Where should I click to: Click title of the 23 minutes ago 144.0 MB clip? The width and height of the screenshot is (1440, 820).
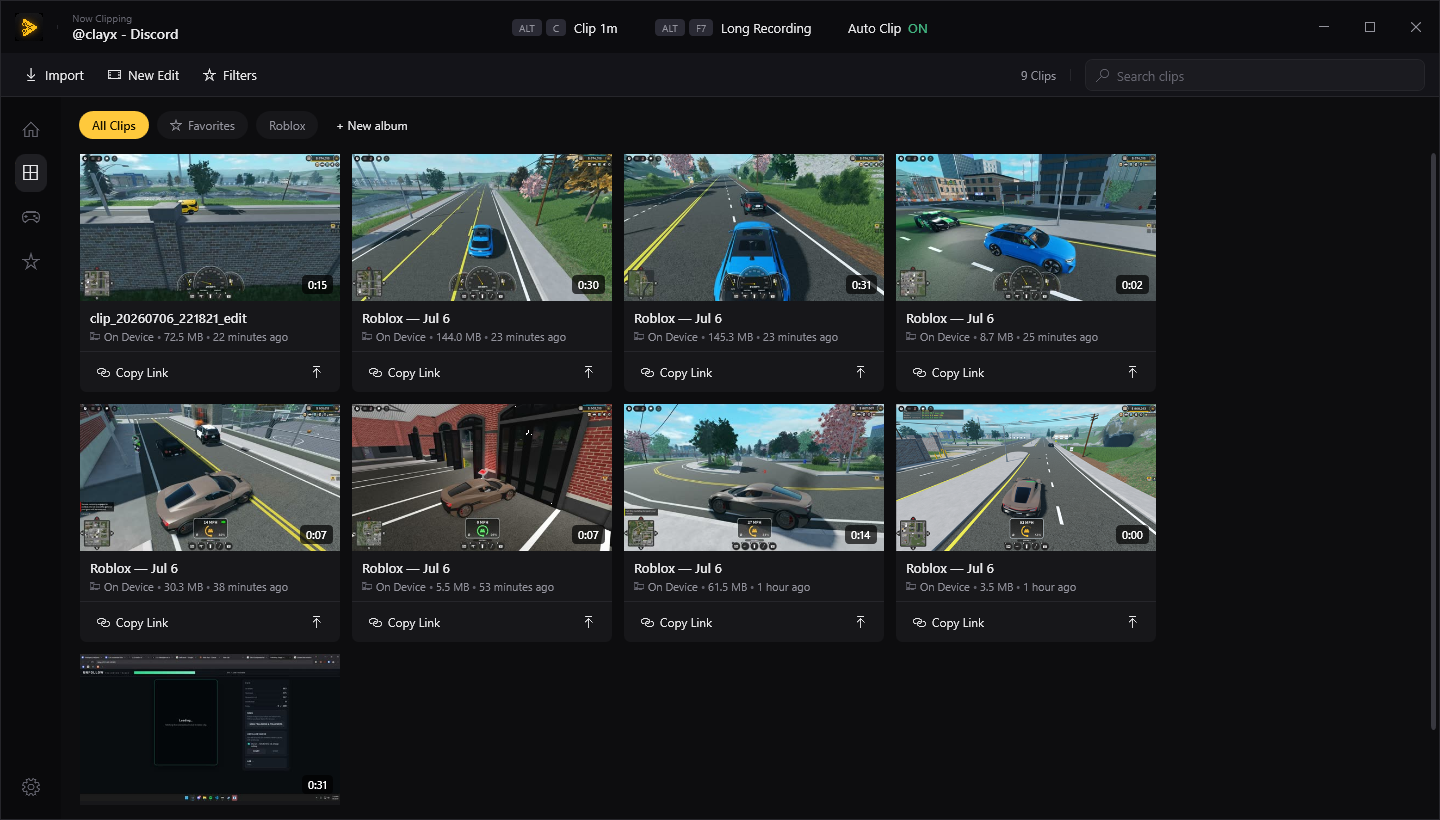pyautogui.click(x=406, y=318)
